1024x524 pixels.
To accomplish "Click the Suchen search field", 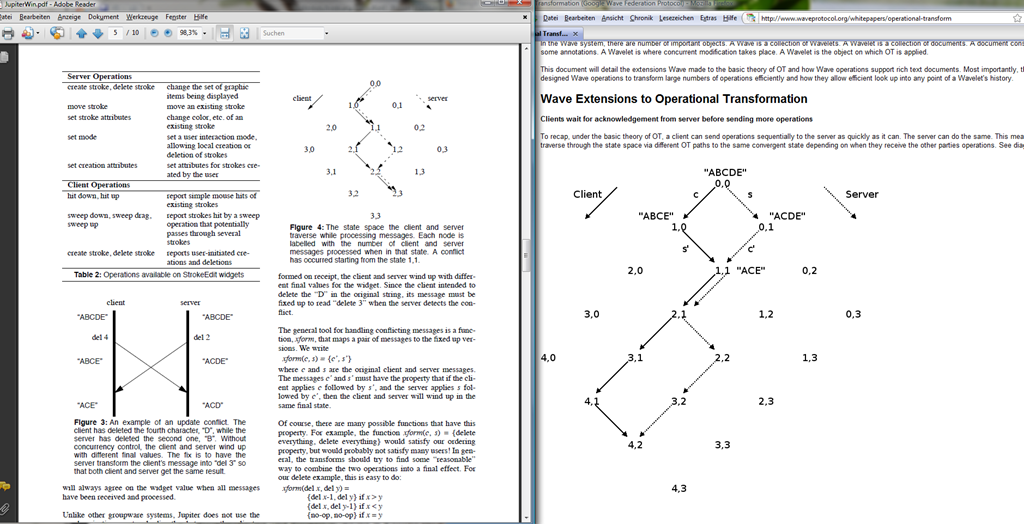I will [291, 33].
